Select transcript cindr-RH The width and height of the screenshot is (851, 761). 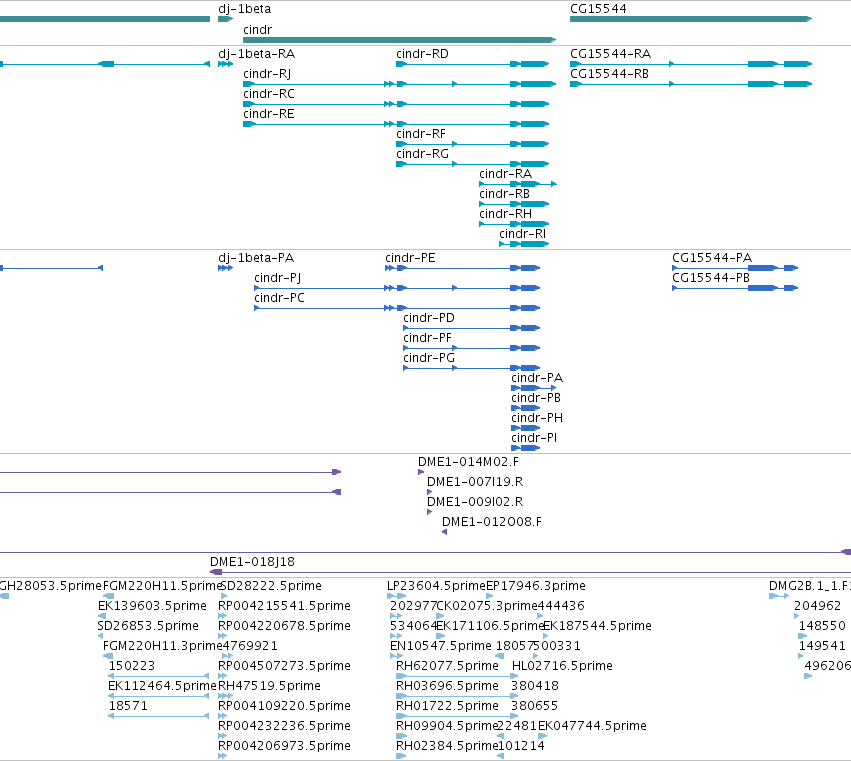514,224
